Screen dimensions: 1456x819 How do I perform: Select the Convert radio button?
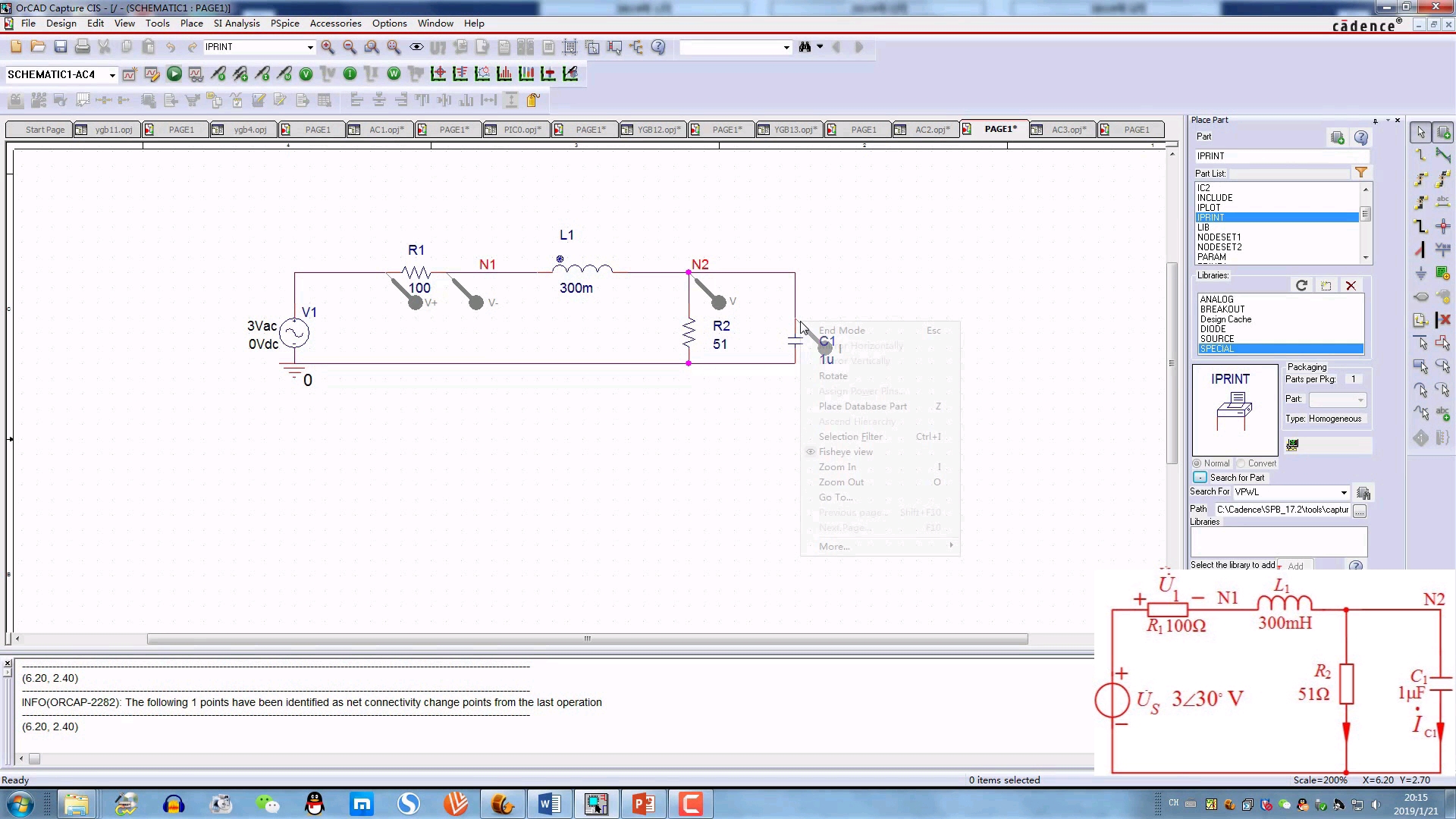[1241, 463]
